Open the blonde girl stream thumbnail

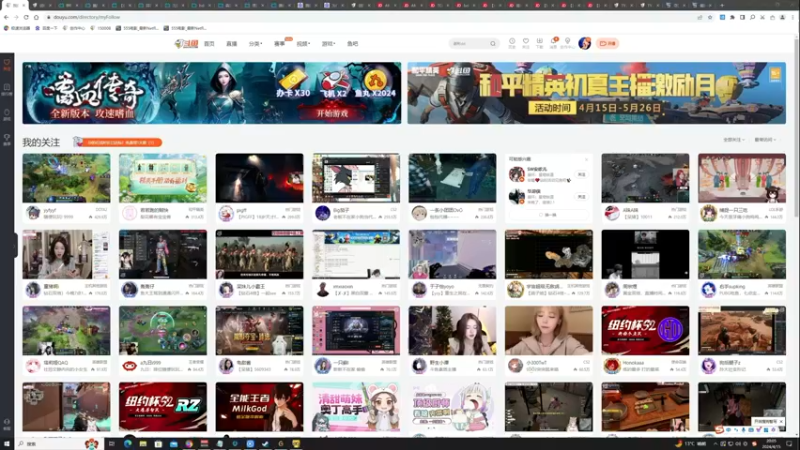tap(548, 331)
